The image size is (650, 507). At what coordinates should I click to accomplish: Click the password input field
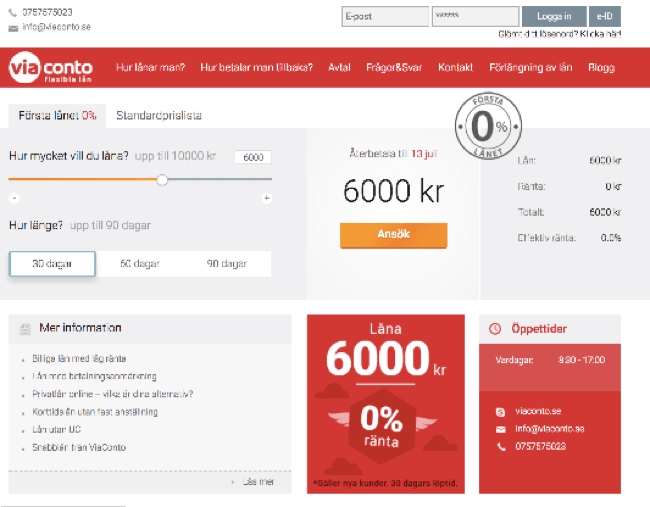(x=475, y=17)
